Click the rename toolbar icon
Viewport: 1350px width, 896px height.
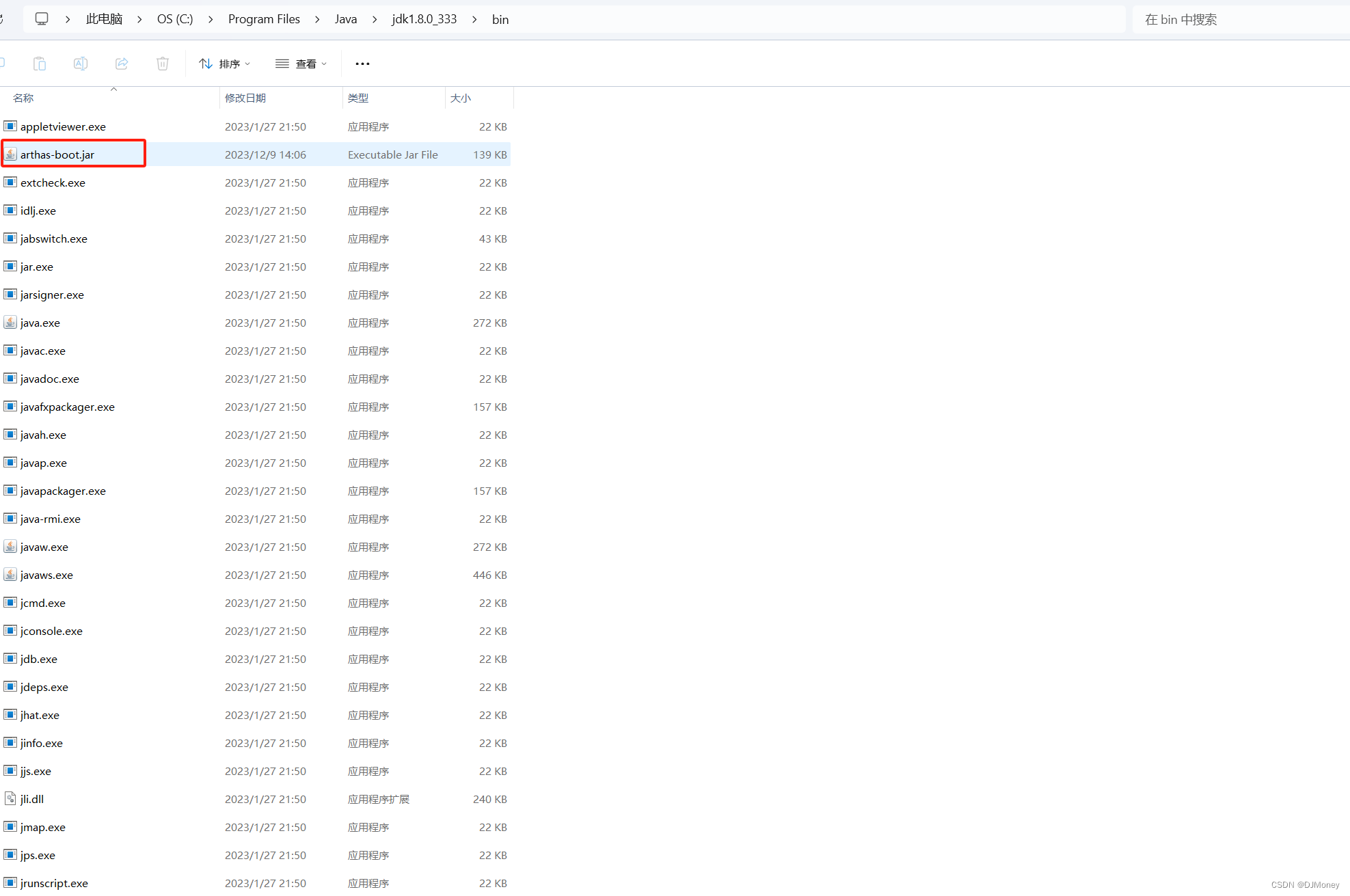[x=81, y=64]
